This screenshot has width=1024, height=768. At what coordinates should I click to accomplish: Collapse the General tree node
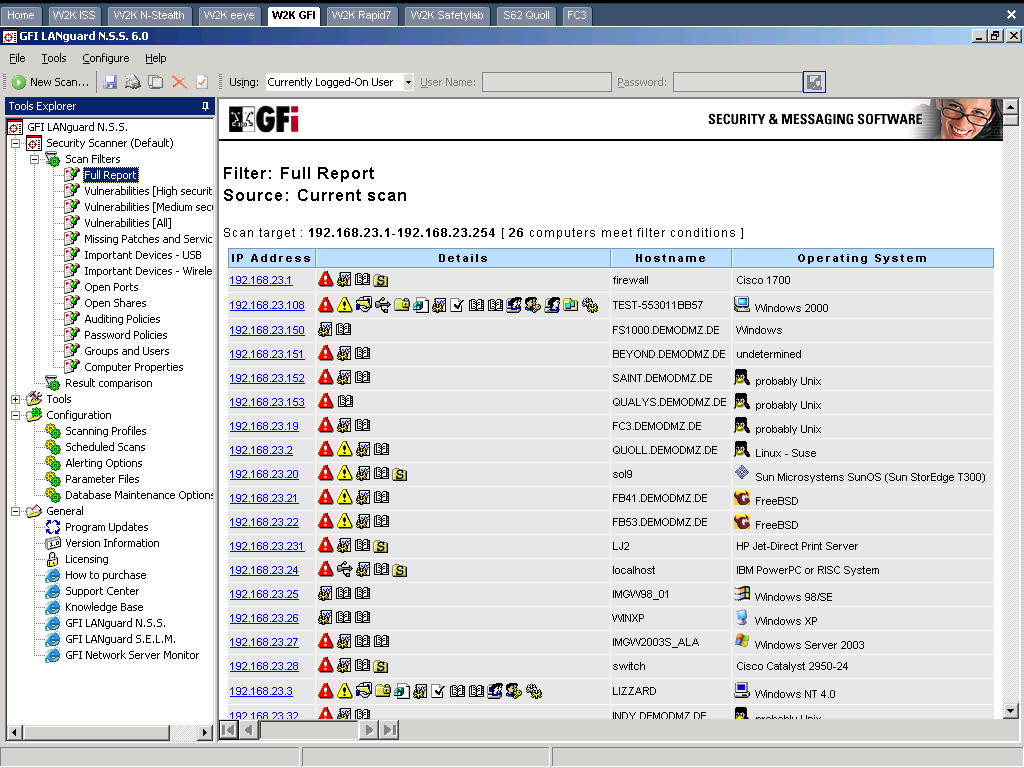pyautogui.click(x=16, y=511)
